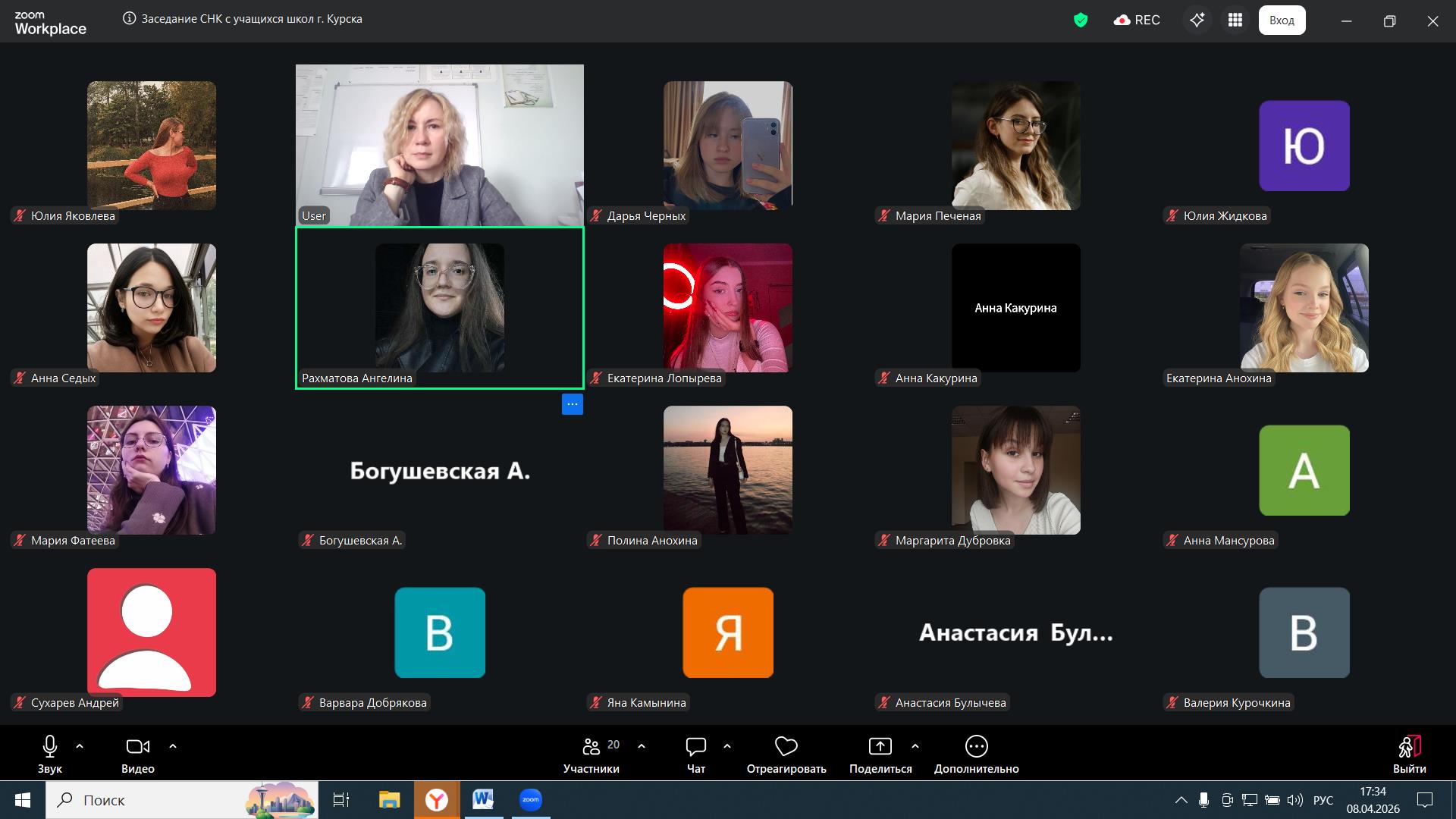Open the More options ellipsis icon
The image size is (1456, 819).
point(976,747)
